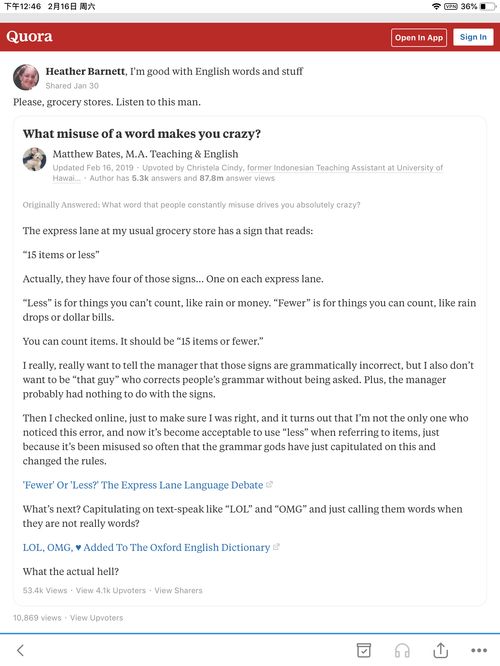Click the Open In App button
This screenshot has width=500, height=666.
[418, 37]
